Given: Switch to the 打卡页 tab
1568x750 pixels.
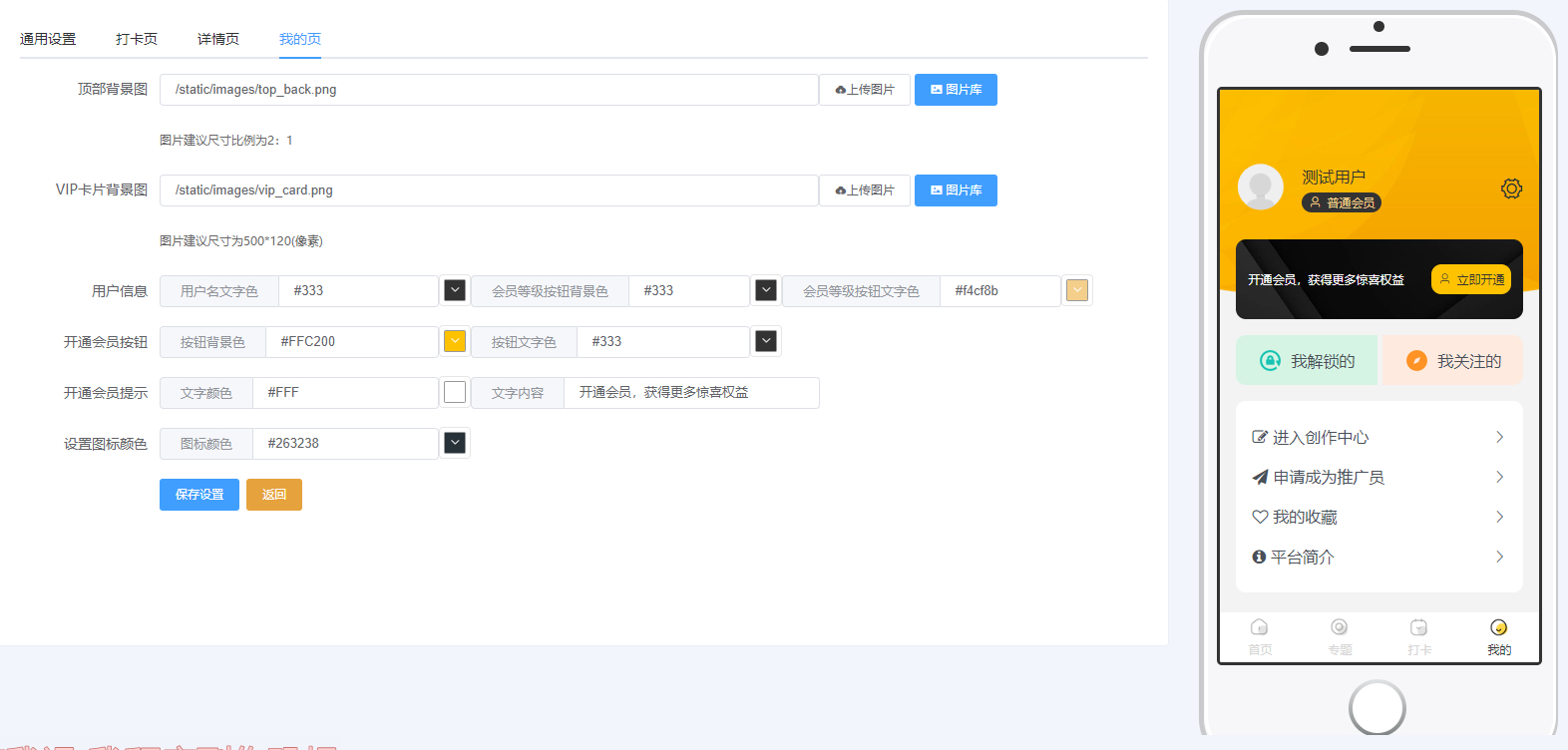Looking at the screenshot, I should [137, 39].
